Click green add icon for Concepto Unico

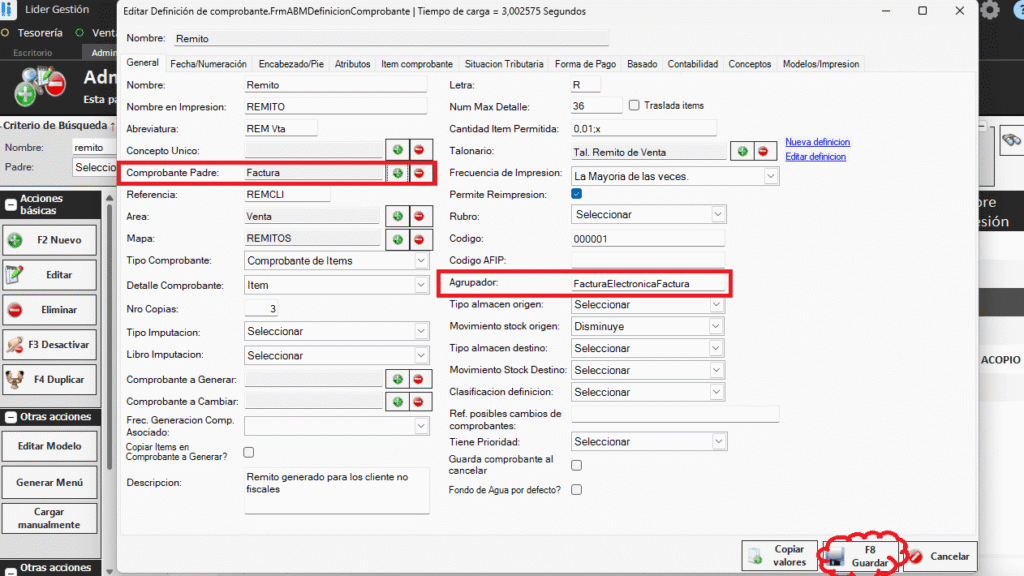coord(397,150)
